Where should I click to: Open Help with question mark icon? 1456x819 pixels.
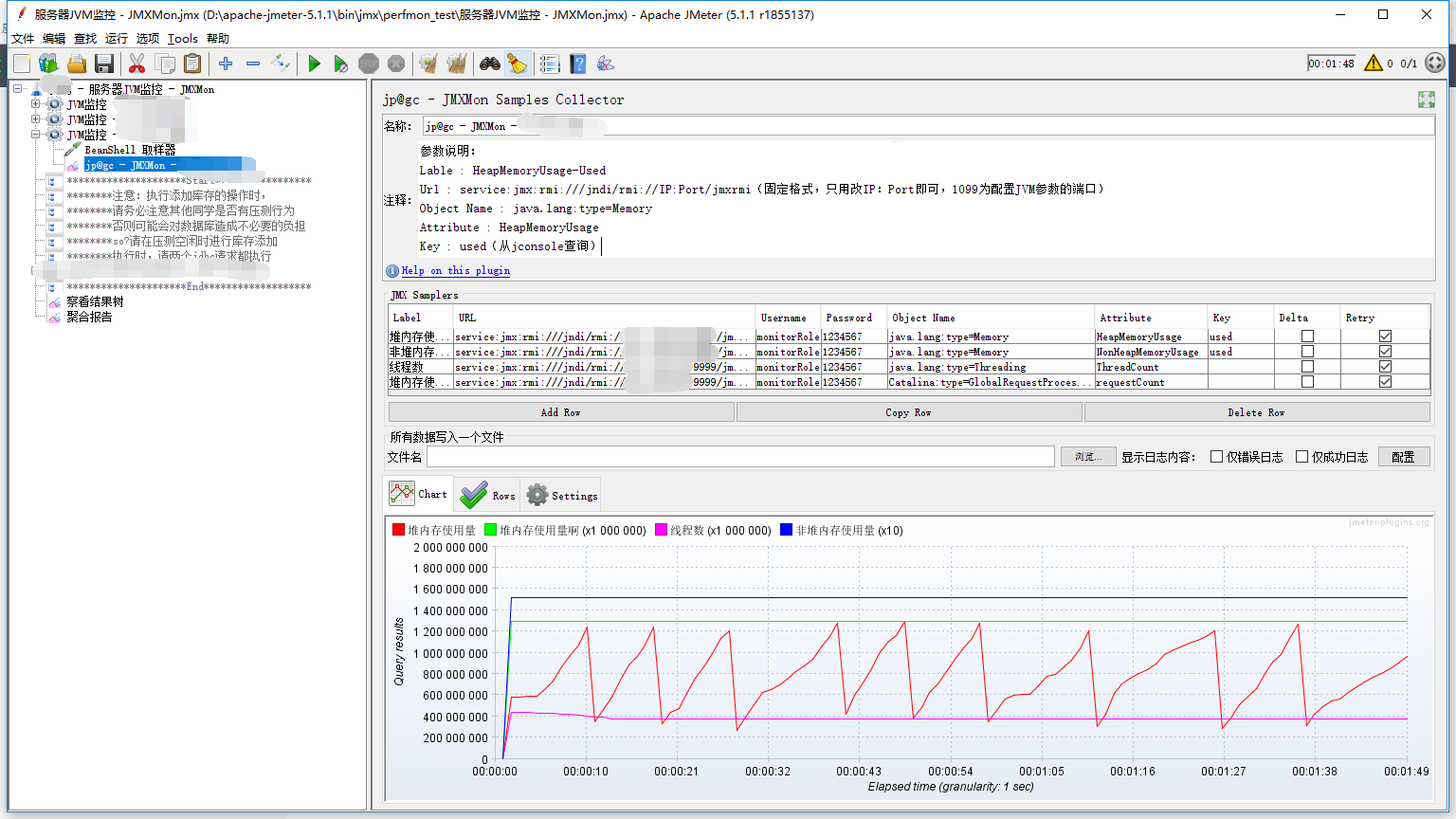click(577, 64)
